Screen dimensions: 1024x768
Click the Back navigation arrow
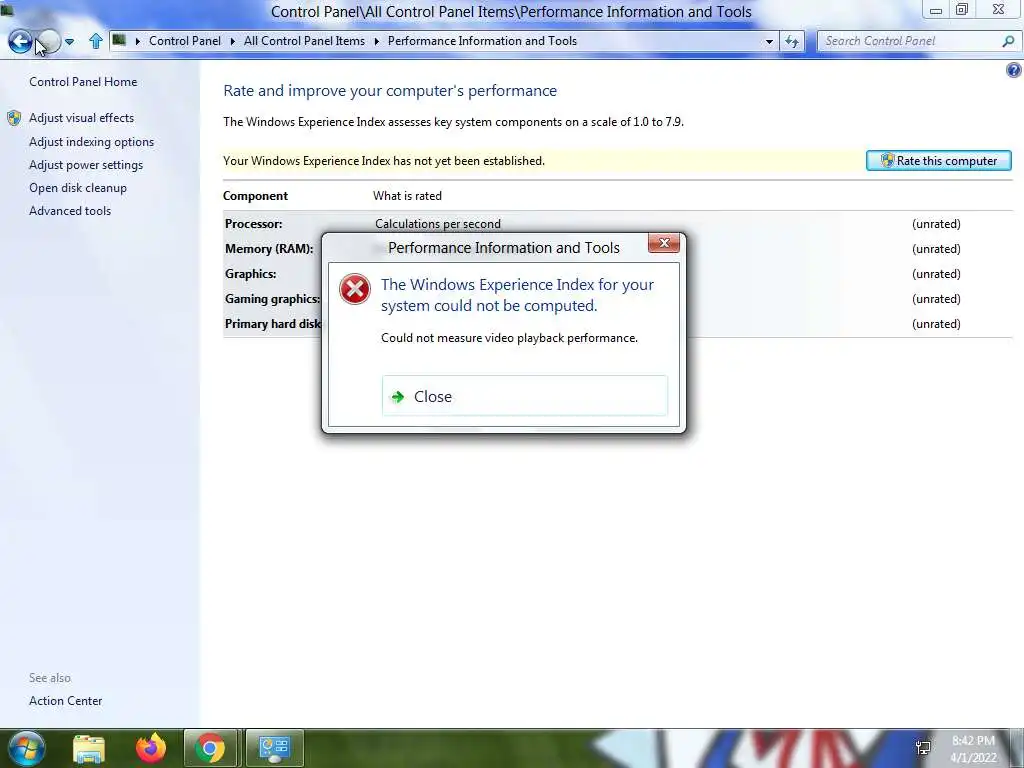coord(20,41)
